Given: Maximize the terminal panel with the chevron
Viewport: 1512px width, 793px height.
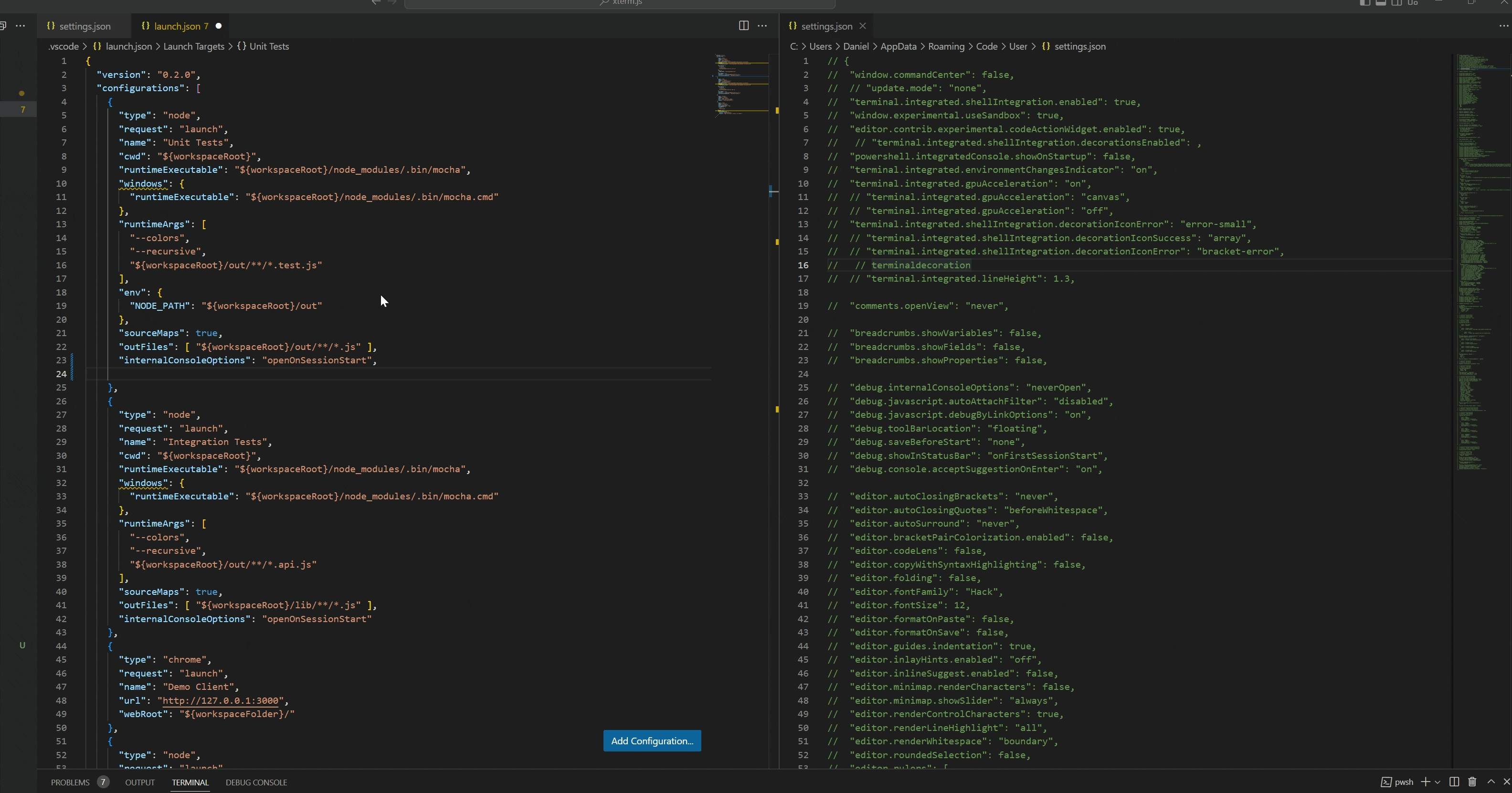Looking at the screenshot, I should pyautogui.click(x=1491, y=782).
